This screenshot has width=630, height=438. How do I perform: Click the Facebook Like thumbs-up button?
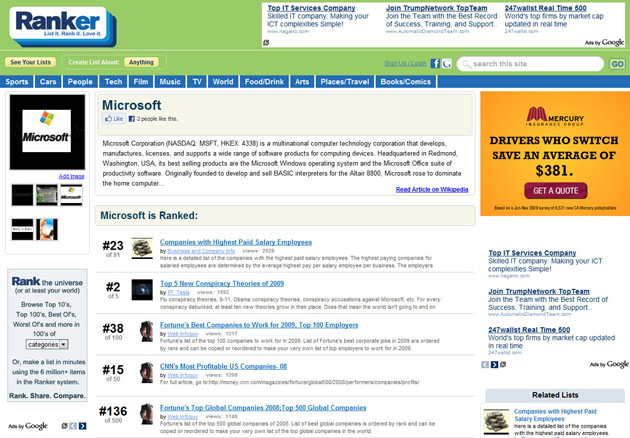point(114,119)
